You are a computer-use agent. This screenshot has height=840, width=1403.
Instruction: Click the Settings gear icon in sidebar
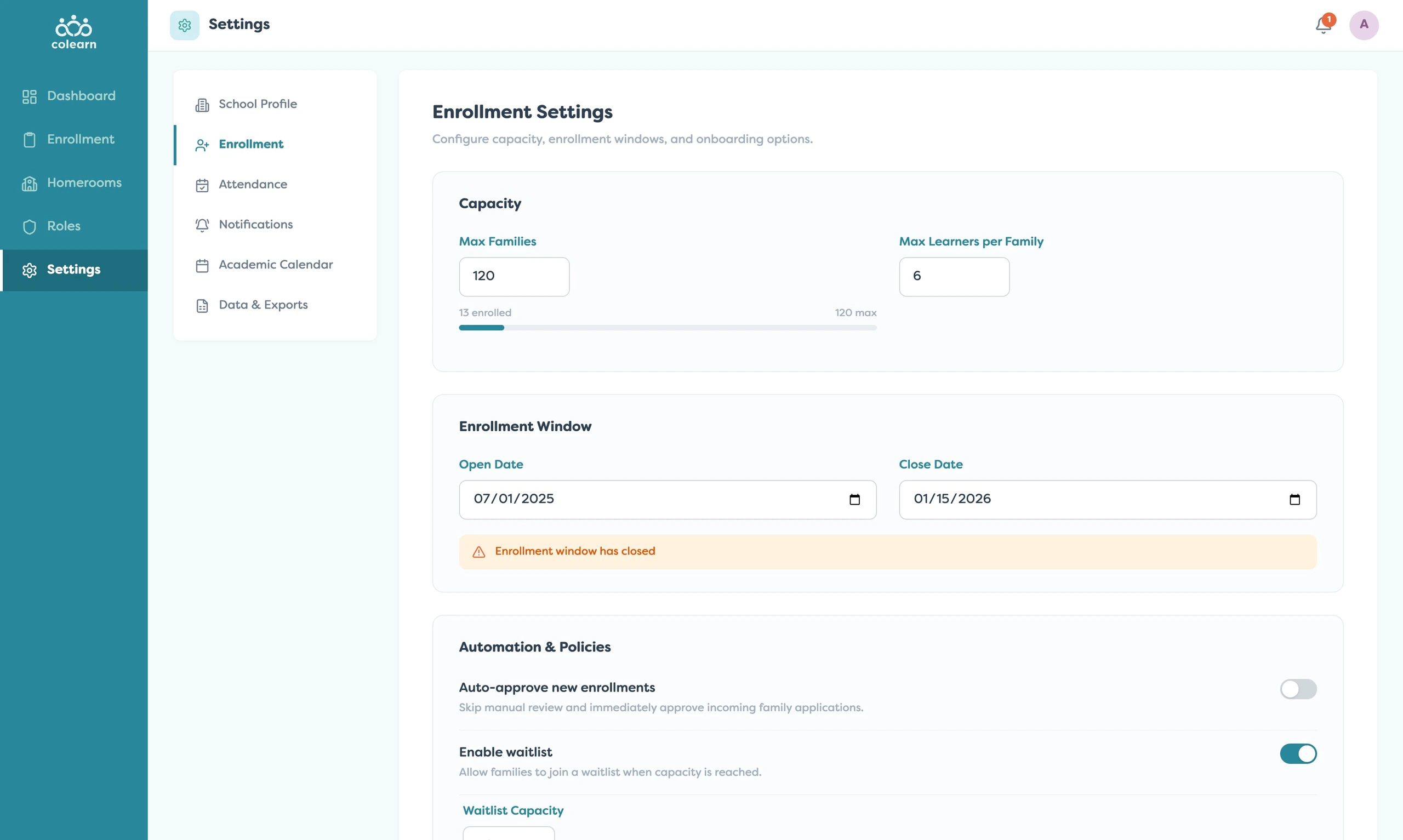(30, 270)
